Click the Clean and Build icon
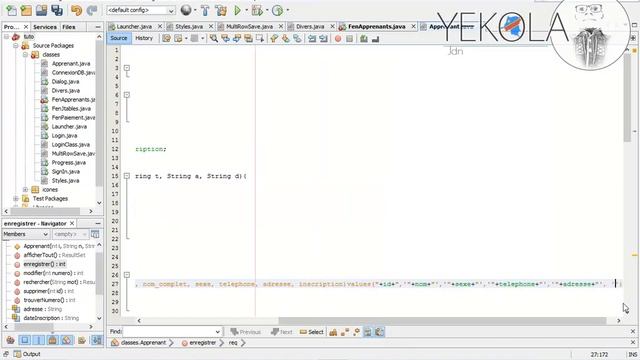This screenshot has height=360, width=640. [x=221, y=10]
